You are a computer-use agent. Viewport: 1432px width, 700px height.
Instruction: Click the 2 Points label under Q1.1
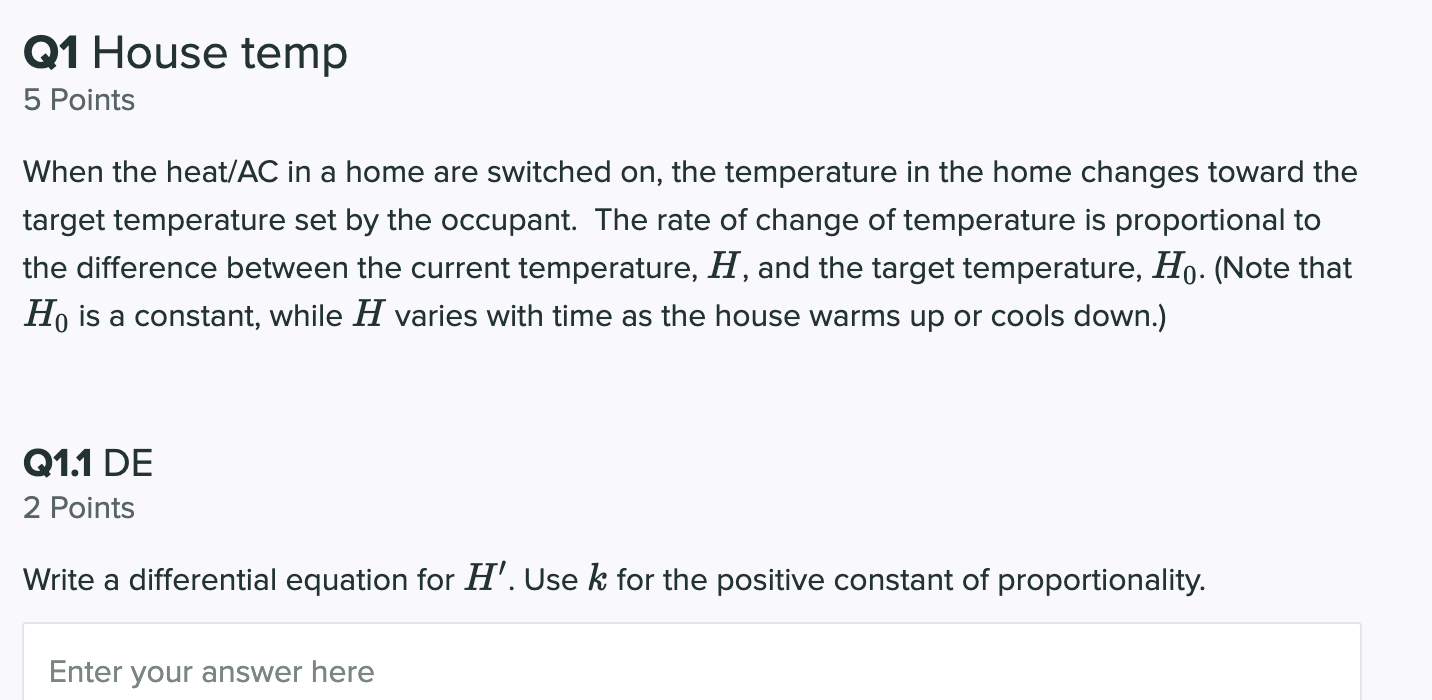78,508
